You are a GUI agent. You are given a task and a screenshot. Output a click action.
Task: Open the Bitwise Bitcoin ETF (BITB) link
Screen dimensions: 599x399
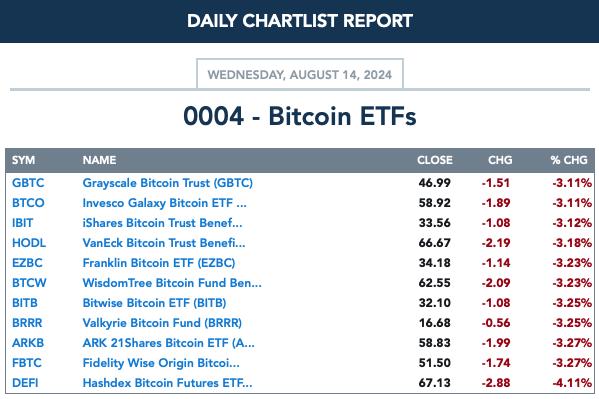(x=154, y=303)
